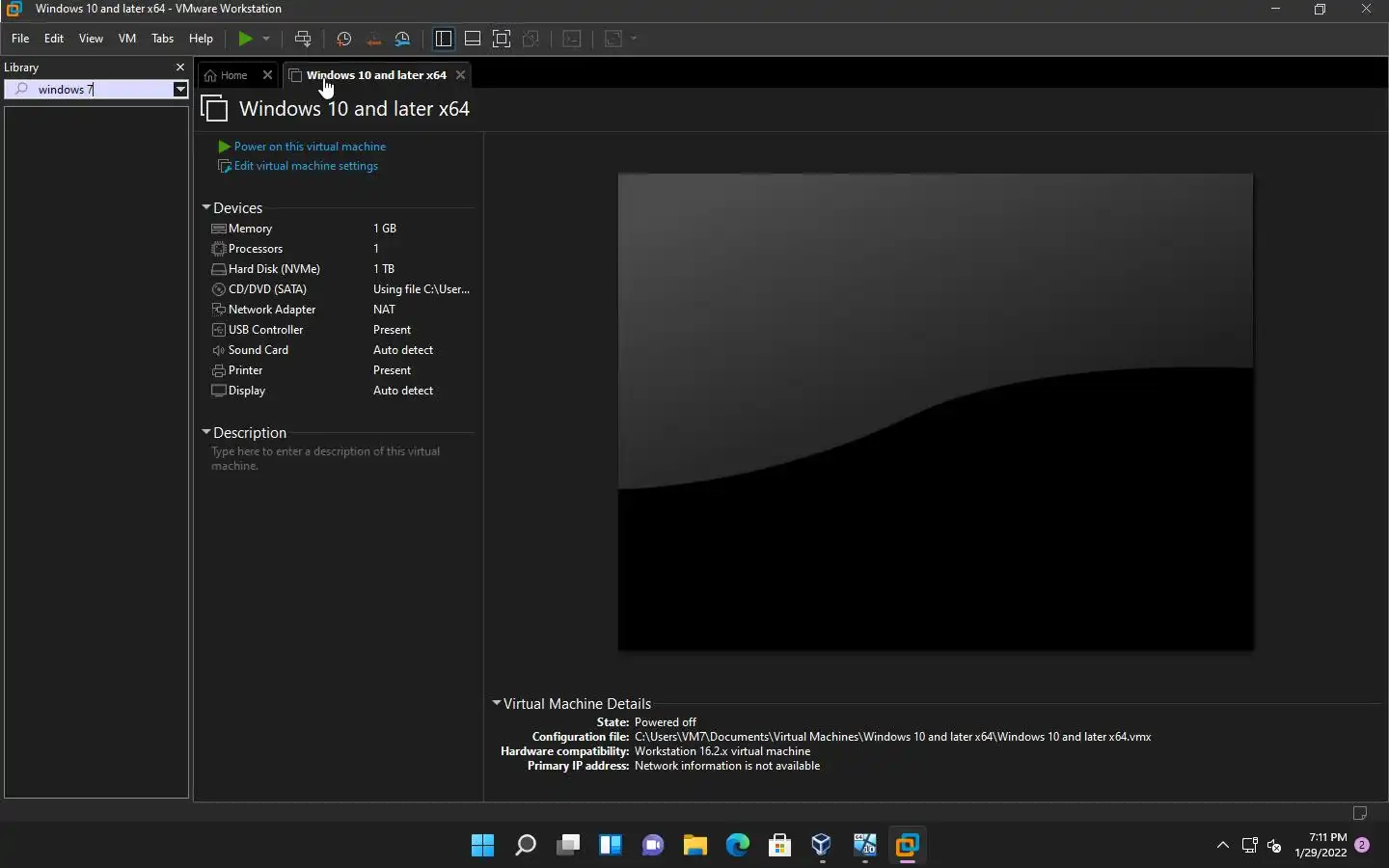Open the stretch guest dropdown arrow
This screenshot has height=868, width=1389.
coord(634,39)
